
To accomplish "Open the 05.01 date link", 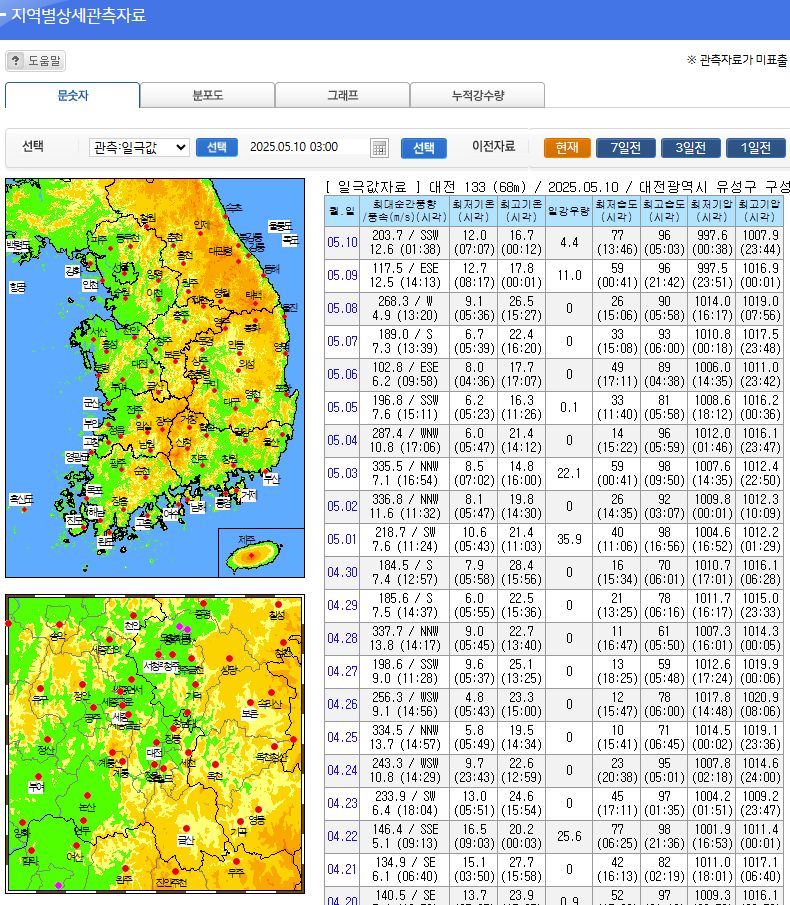I will (342, 539).
